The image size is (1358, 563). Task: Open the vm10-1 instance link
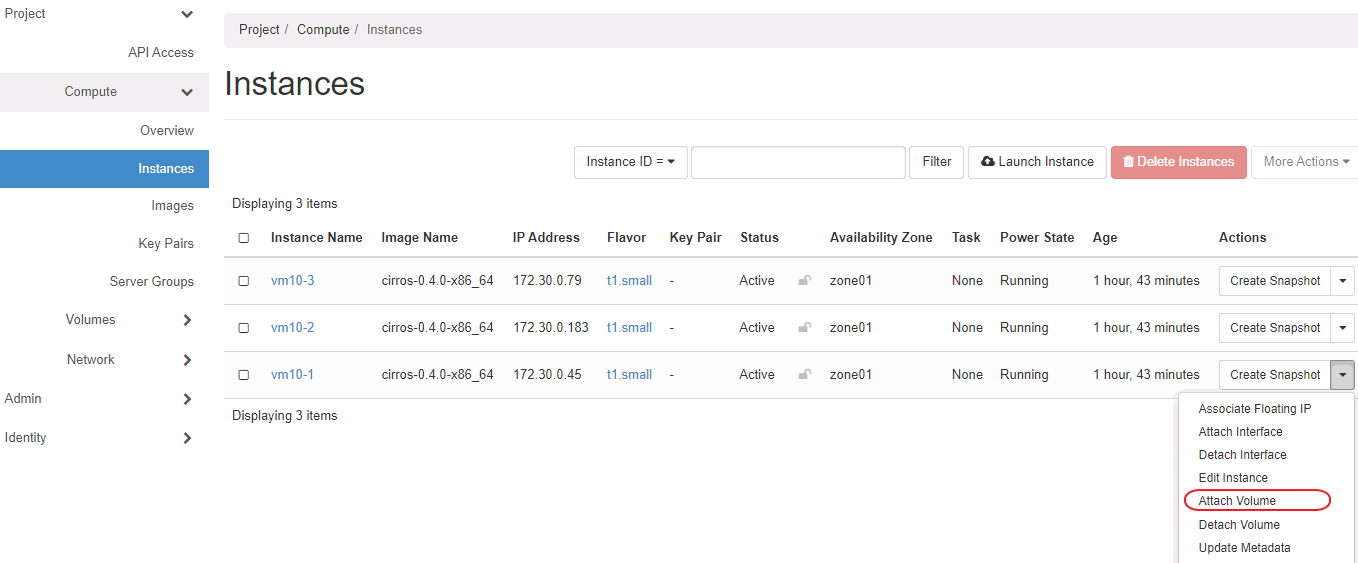[x=292, y=375]
